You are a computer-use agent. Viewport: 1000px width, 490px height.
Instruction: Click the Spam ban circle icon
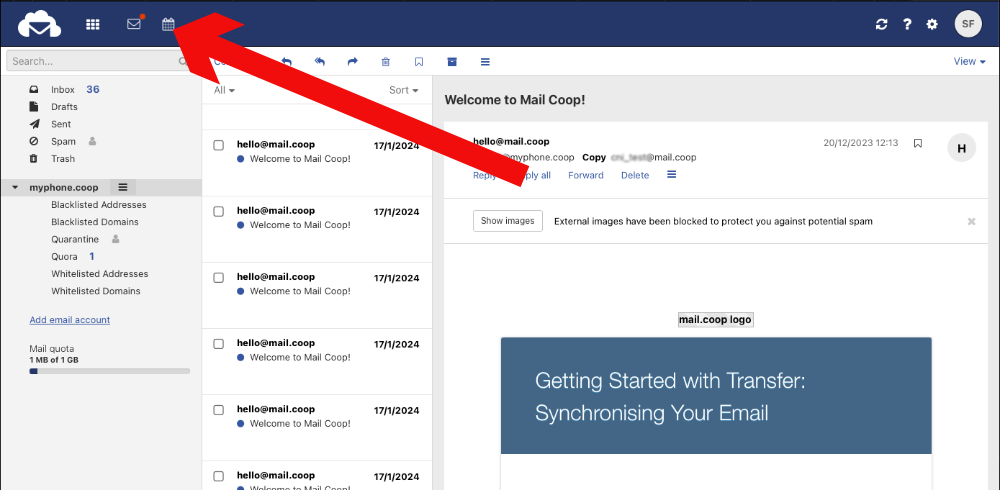pyautogui.click(x=34, y=141)
